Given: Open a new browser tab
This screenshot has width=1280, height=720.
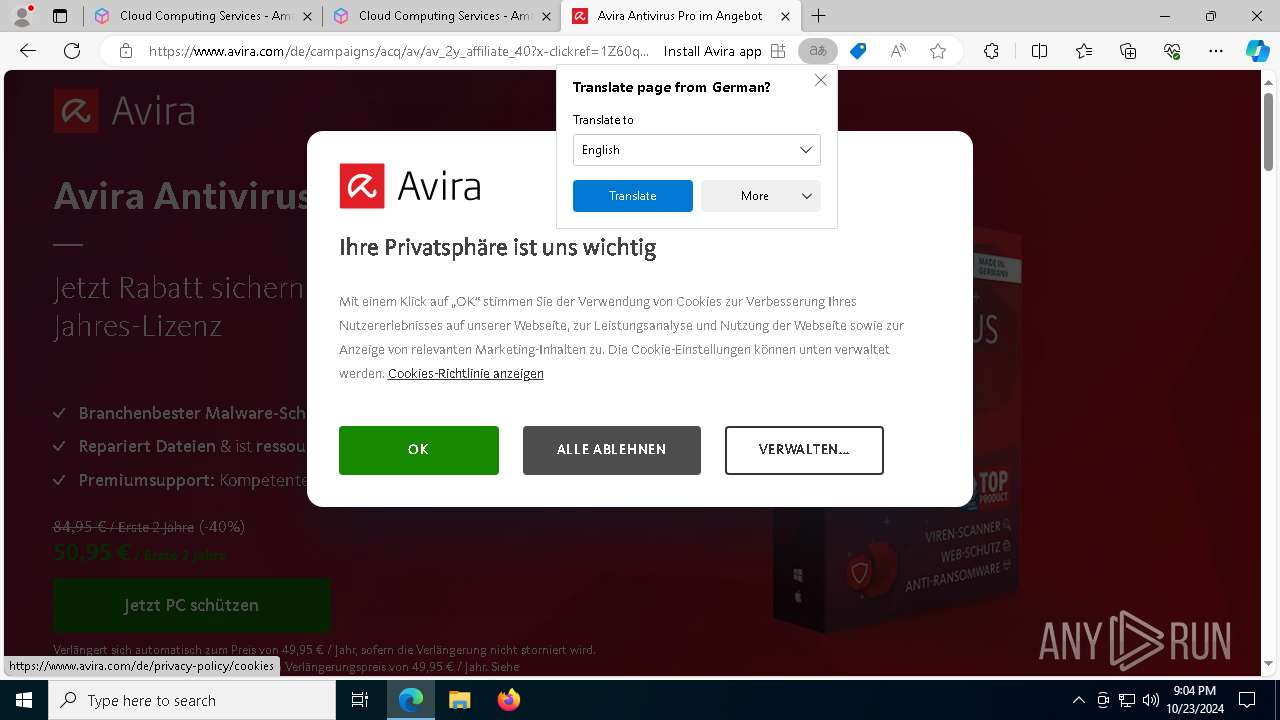Looking at the screenshot, I should [x=819, y=16].
